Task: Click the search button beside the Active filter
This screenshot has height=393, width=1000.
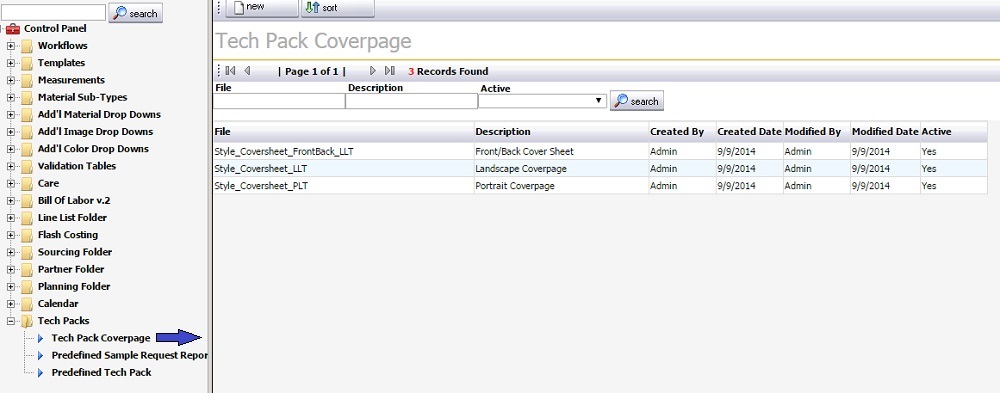Action: click(x=636, y=101)
